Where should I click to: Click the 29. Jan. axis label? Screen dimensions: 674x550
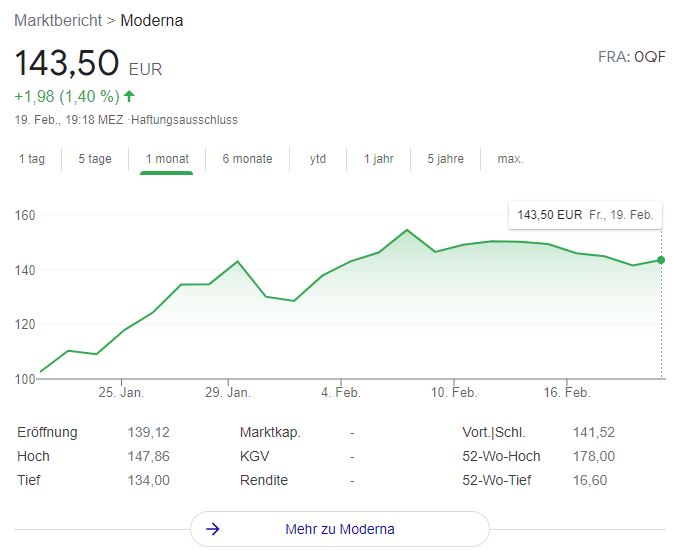coord(228,392)
